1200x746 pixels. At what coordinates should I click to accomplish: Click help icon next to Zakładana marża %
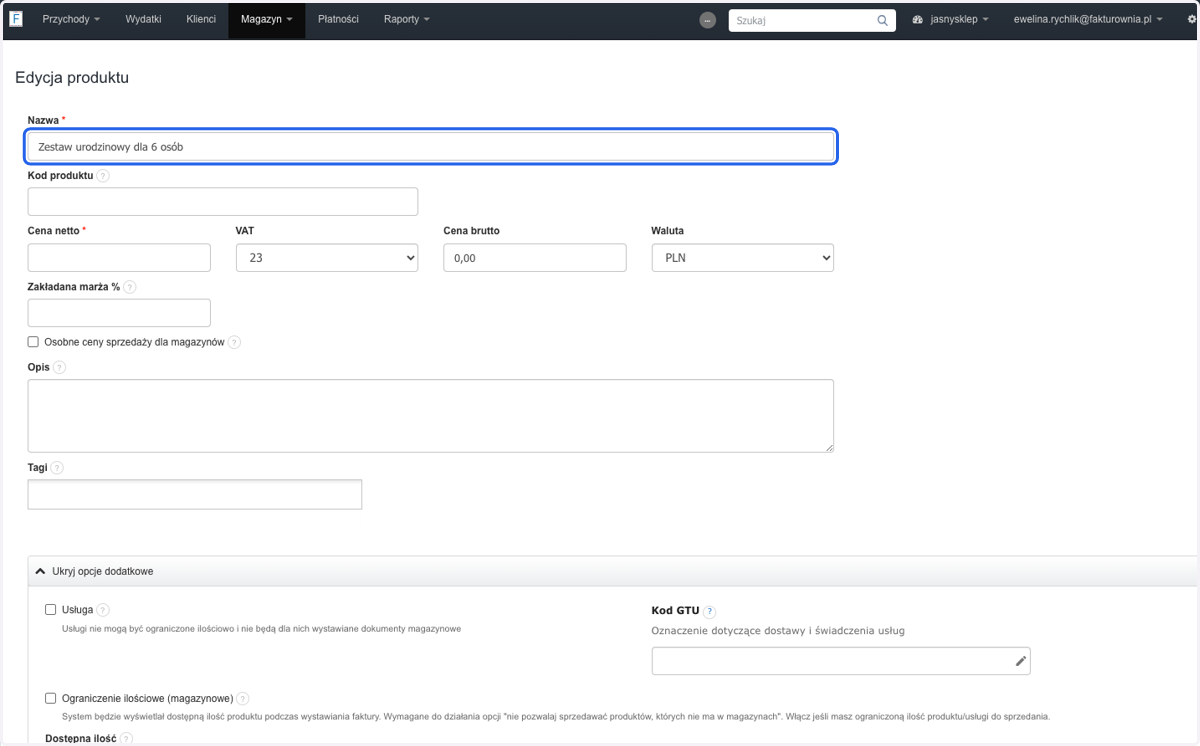point(130,286)
